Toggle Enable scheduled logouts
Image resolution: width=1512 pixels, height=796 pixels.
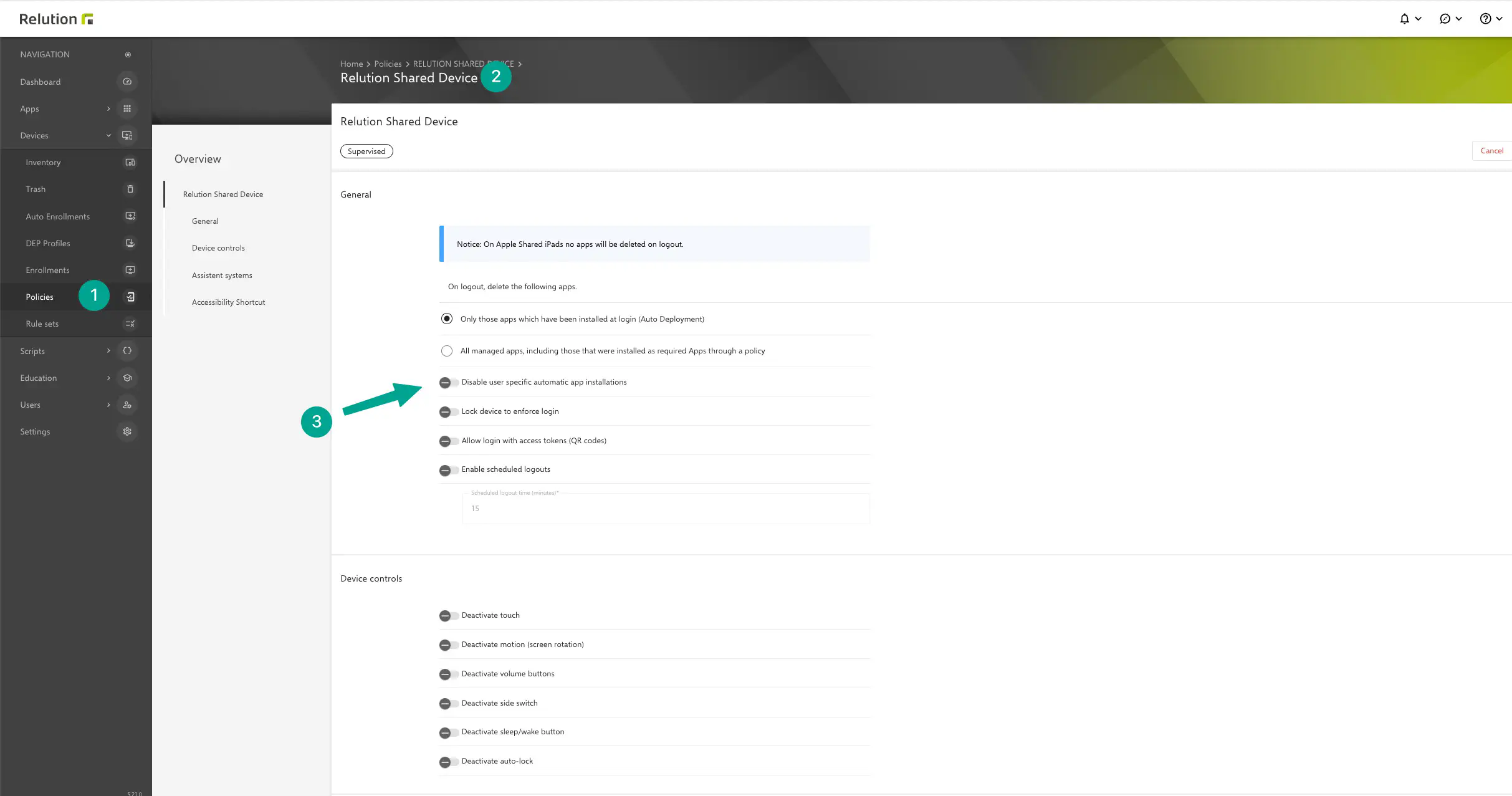448,470
